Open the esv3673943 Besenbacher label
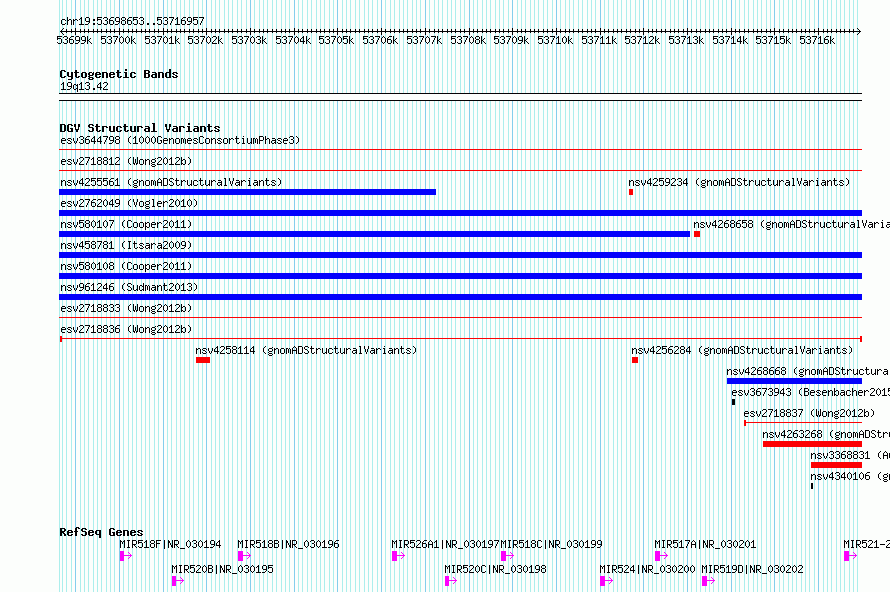The width and height of the screenshot is (890, 592). point(811,392)
